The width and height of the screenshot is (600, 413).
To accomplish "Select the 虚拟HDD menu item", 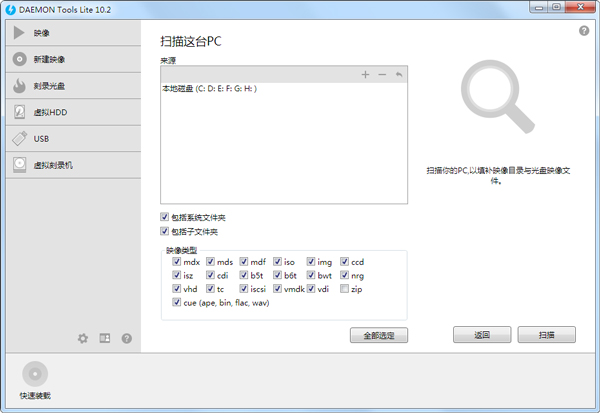I will point(73,112).
